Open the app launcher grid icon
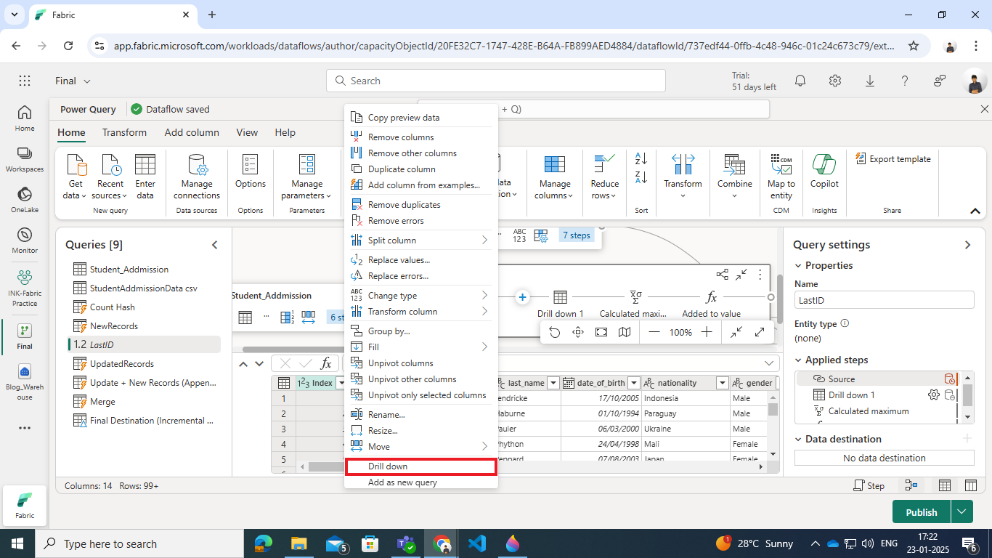 point(25,80)
